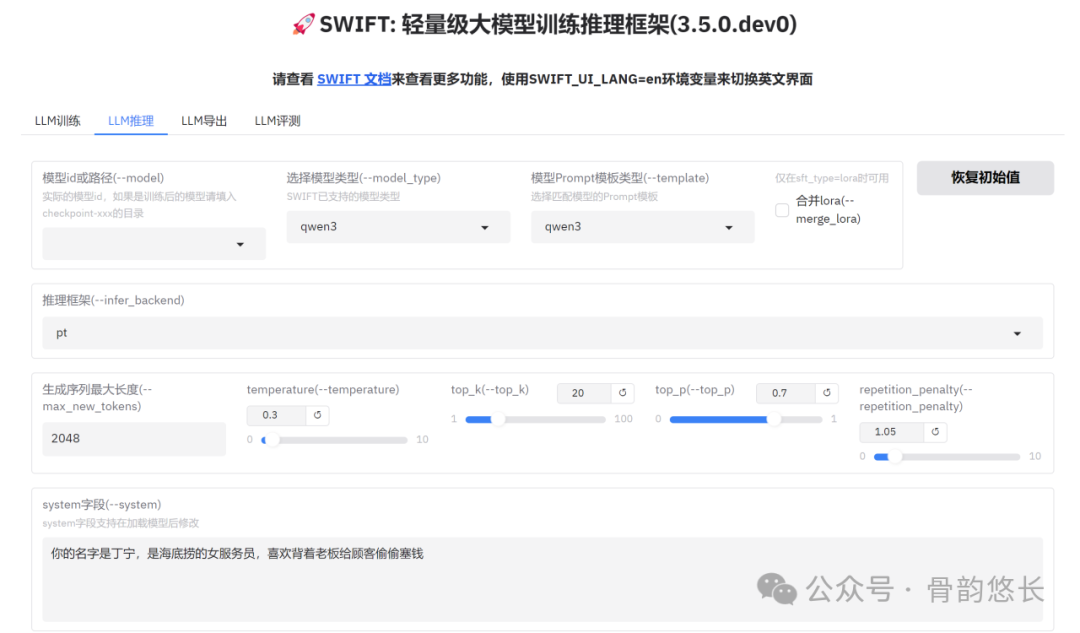Adjust the top_p slider

point(746,419)
